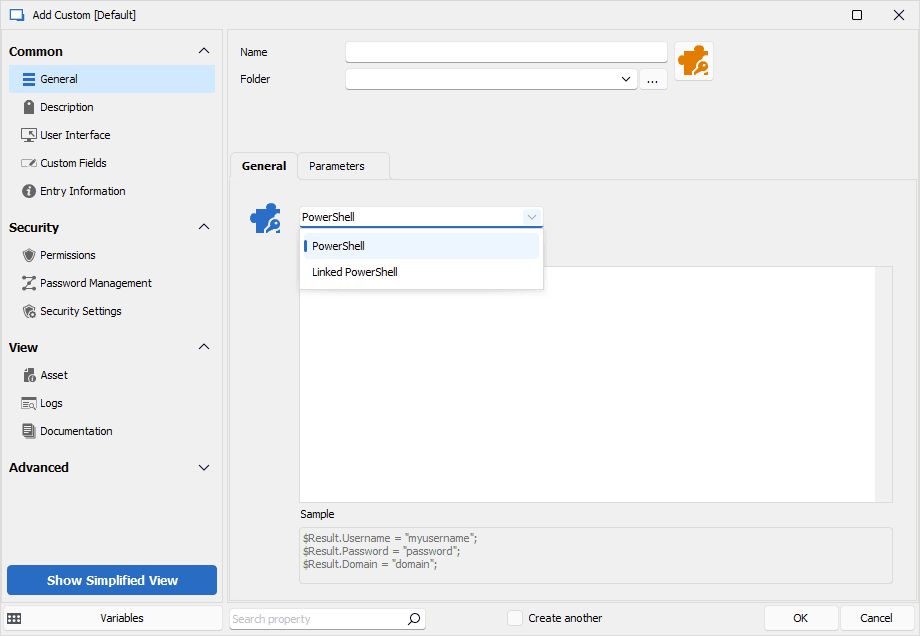
Task: Click the orange puzzle-key entry icon
Action: (693, 62)
